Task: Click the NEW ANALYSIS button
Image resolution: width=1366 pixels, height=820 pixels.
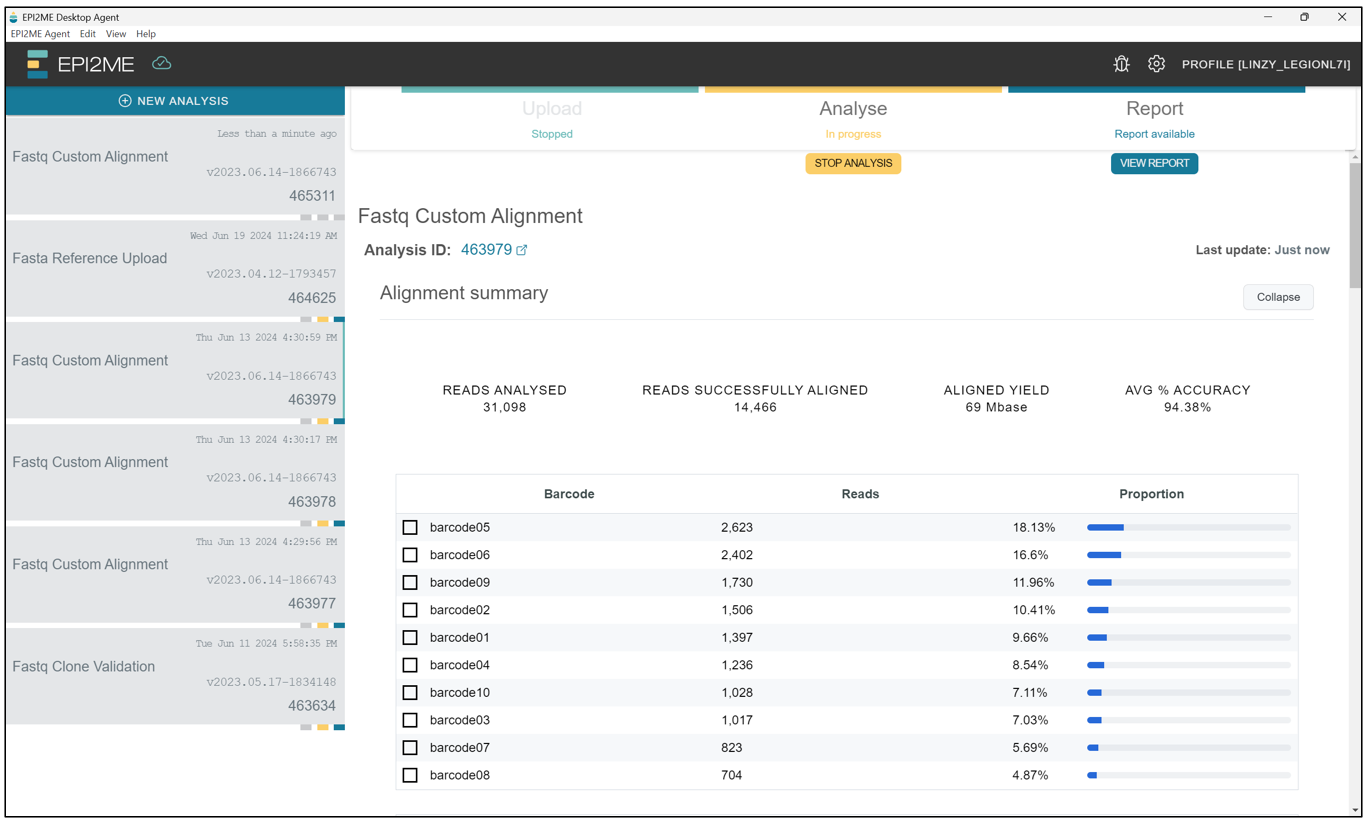Action: click(174, 101)
